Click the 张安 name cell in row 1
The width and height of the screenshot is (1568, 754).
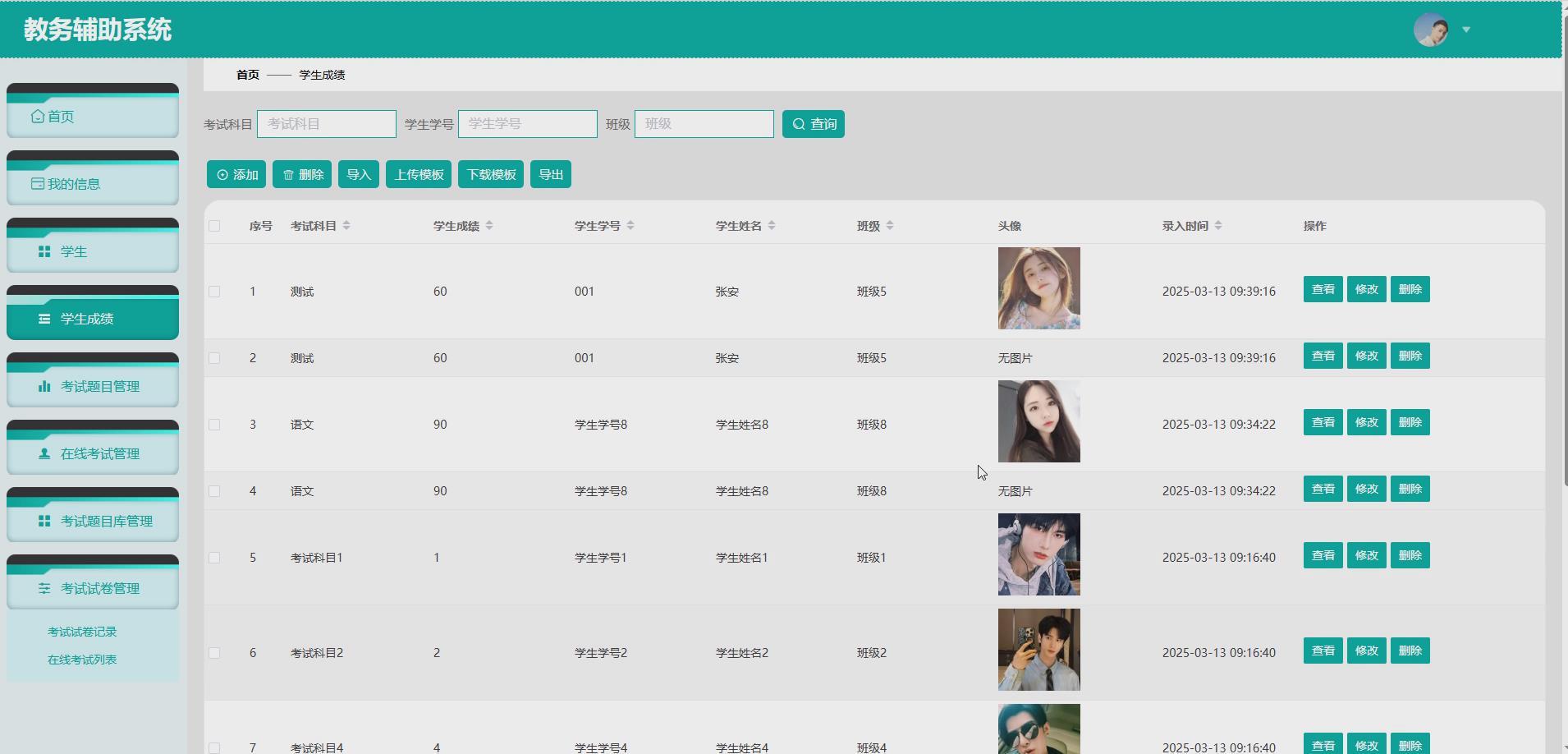pos(727,292)
